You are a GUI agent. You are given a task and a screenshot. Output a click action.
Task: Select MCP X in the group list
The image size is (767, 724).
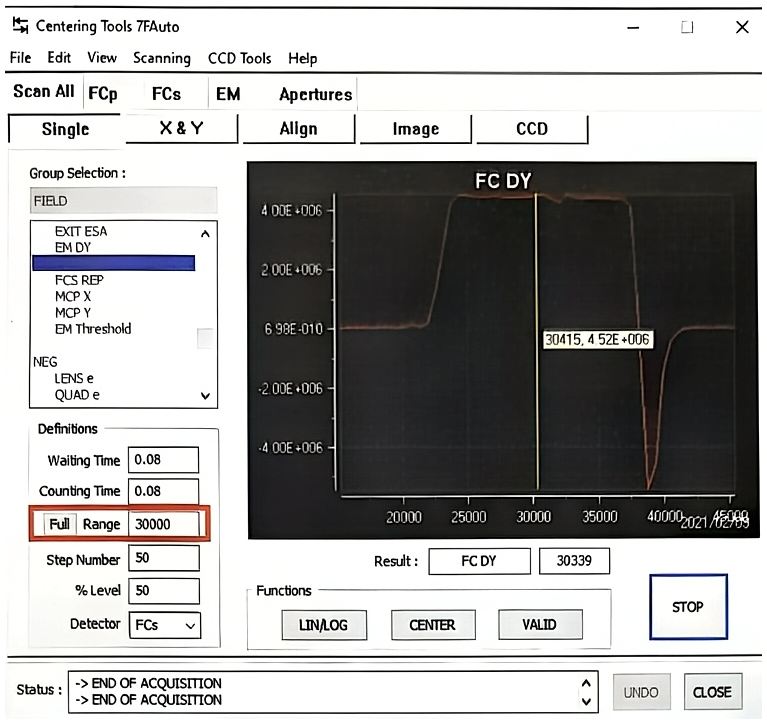tap(73, 296)
